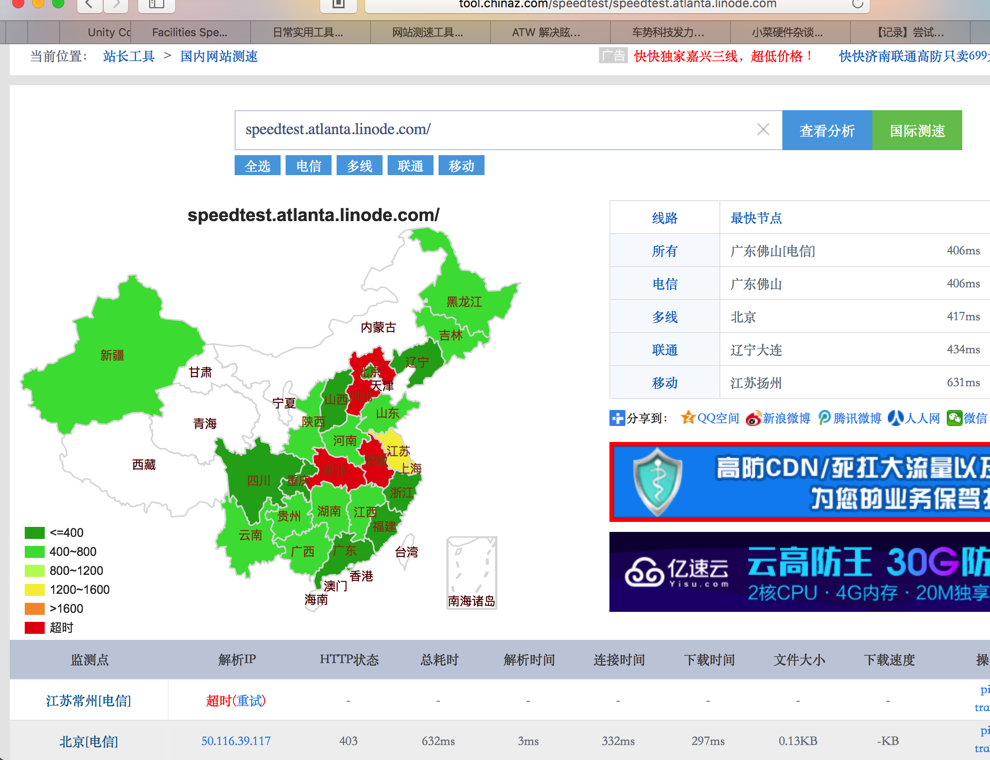Open the 站长工具 breadcrumb link
990x760 pixels.
[x=129, y=56]
